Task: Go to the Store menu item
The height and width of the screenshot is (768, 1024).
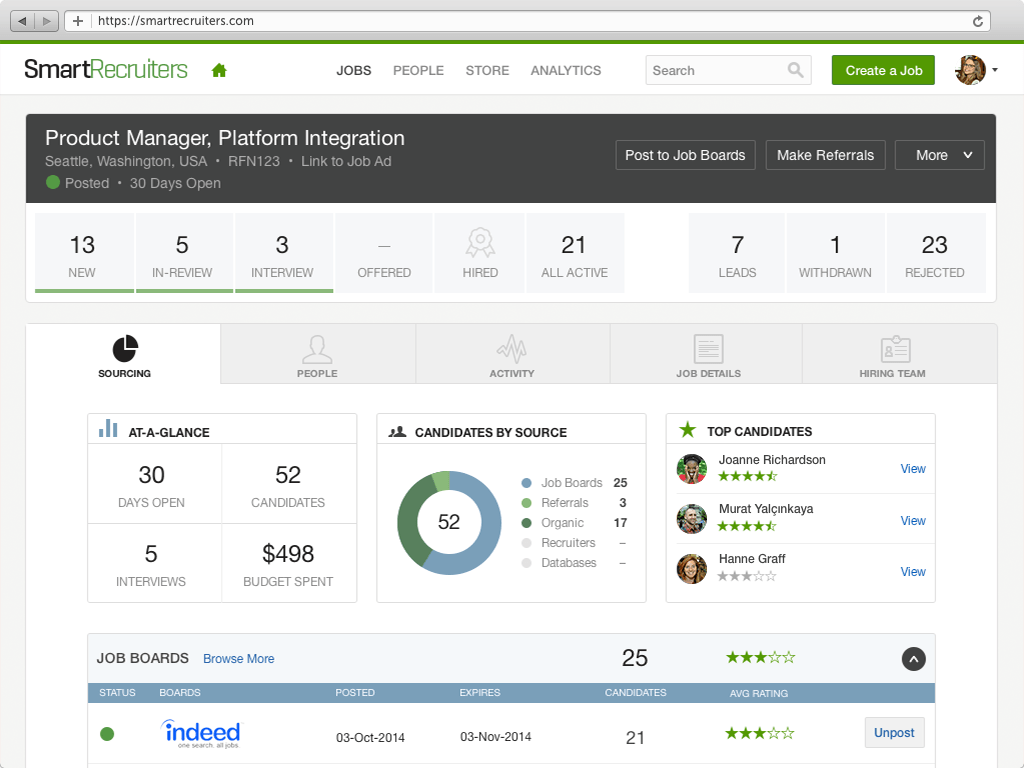Action: tap(487, 70)
